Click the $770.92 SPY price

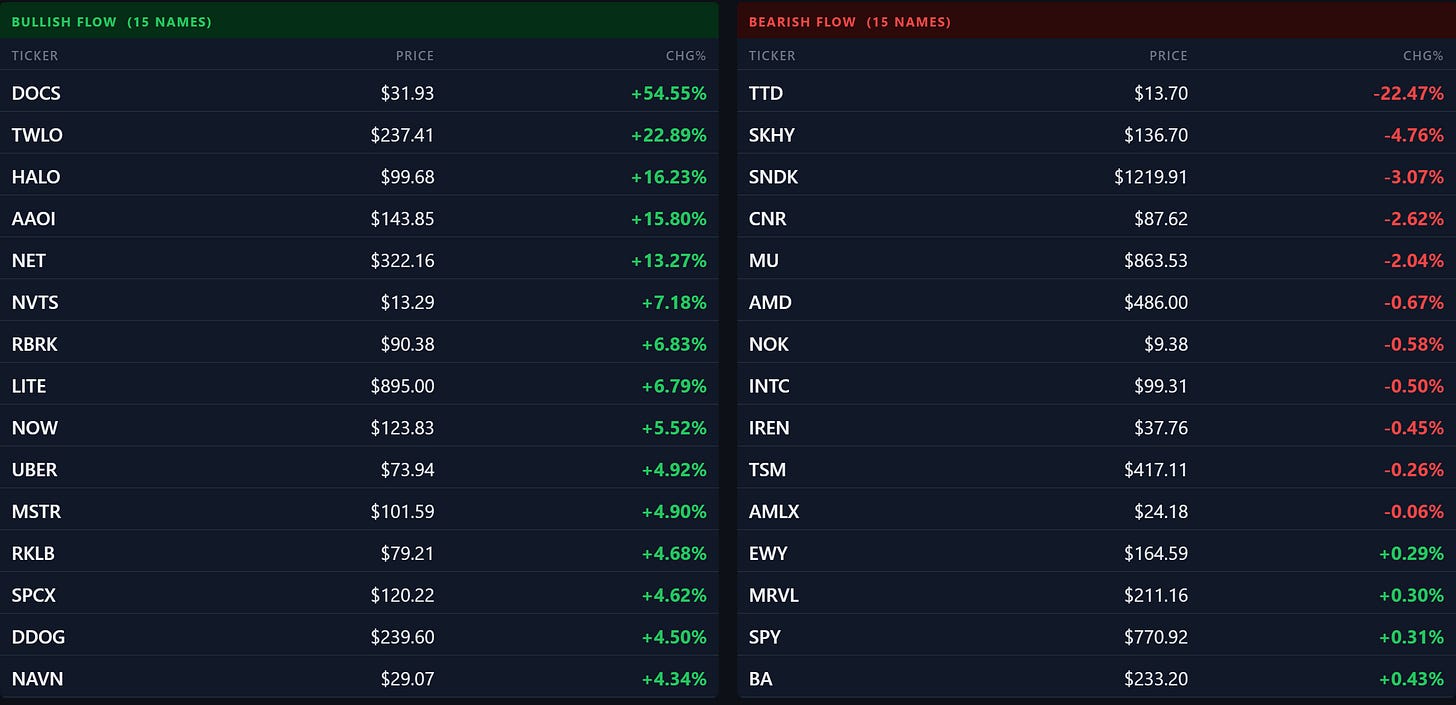point(1156,637)
